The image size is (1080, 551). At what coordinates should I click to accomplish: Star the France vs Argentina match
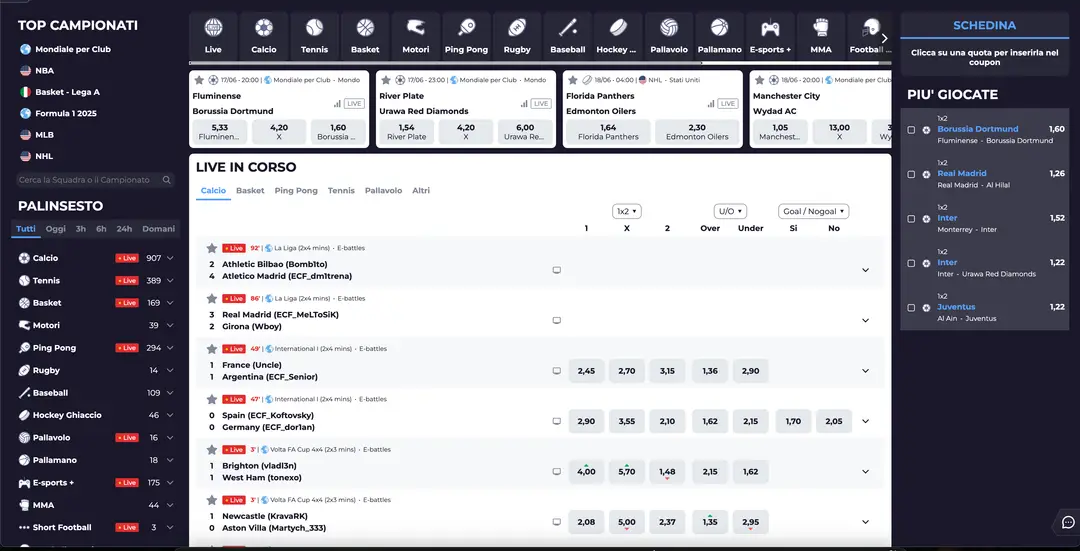211,349
